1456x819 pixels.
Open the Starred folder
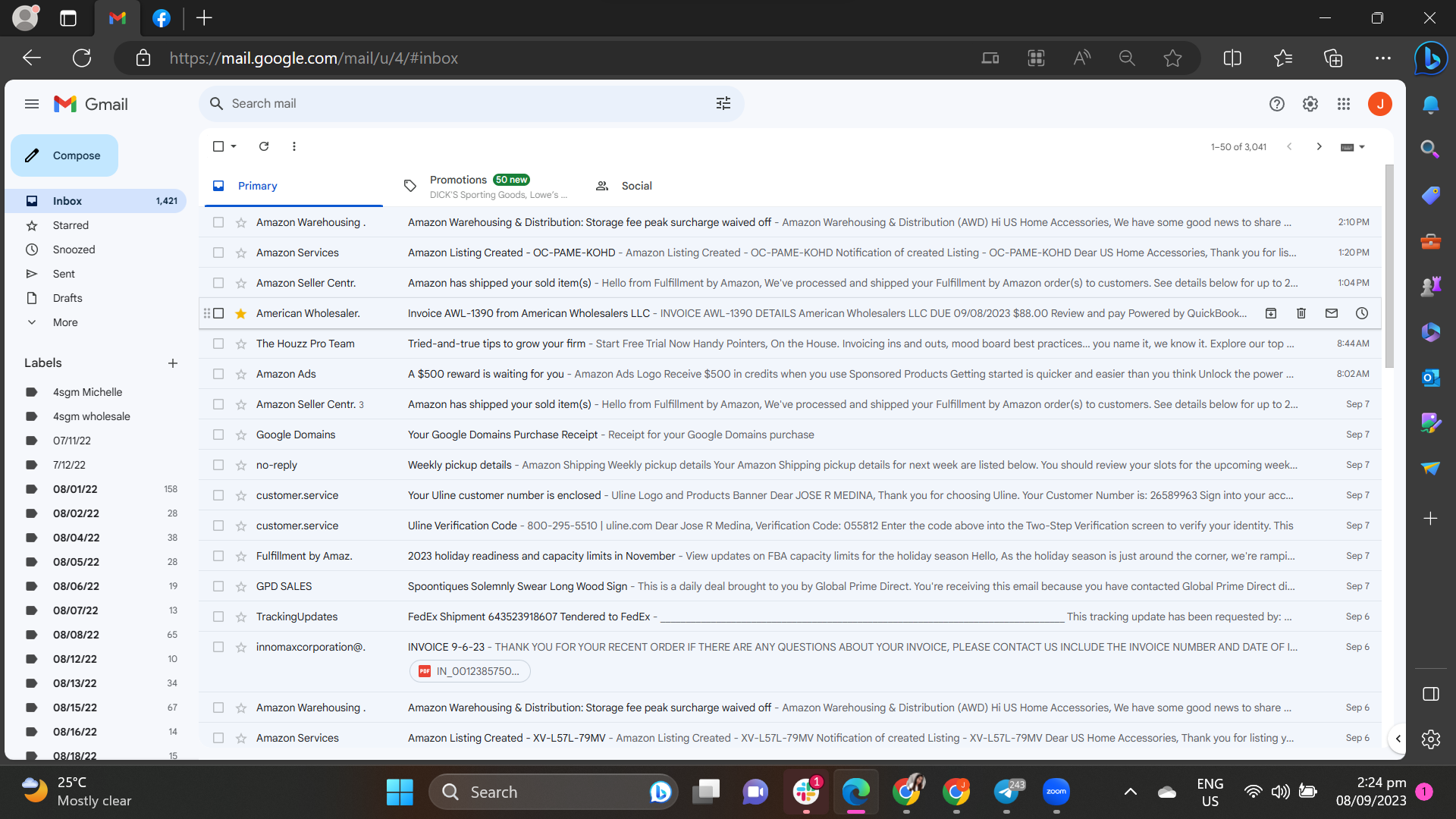pyautogui.click(x=71, y=225)
